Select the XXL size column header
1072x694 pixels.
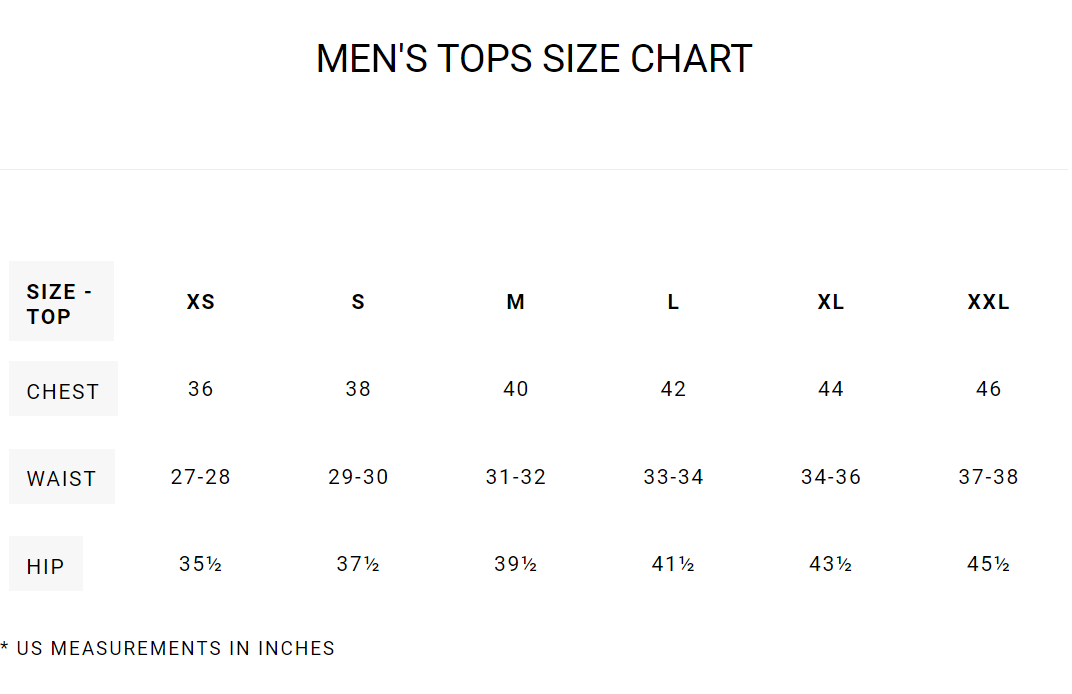pos(988,302)
